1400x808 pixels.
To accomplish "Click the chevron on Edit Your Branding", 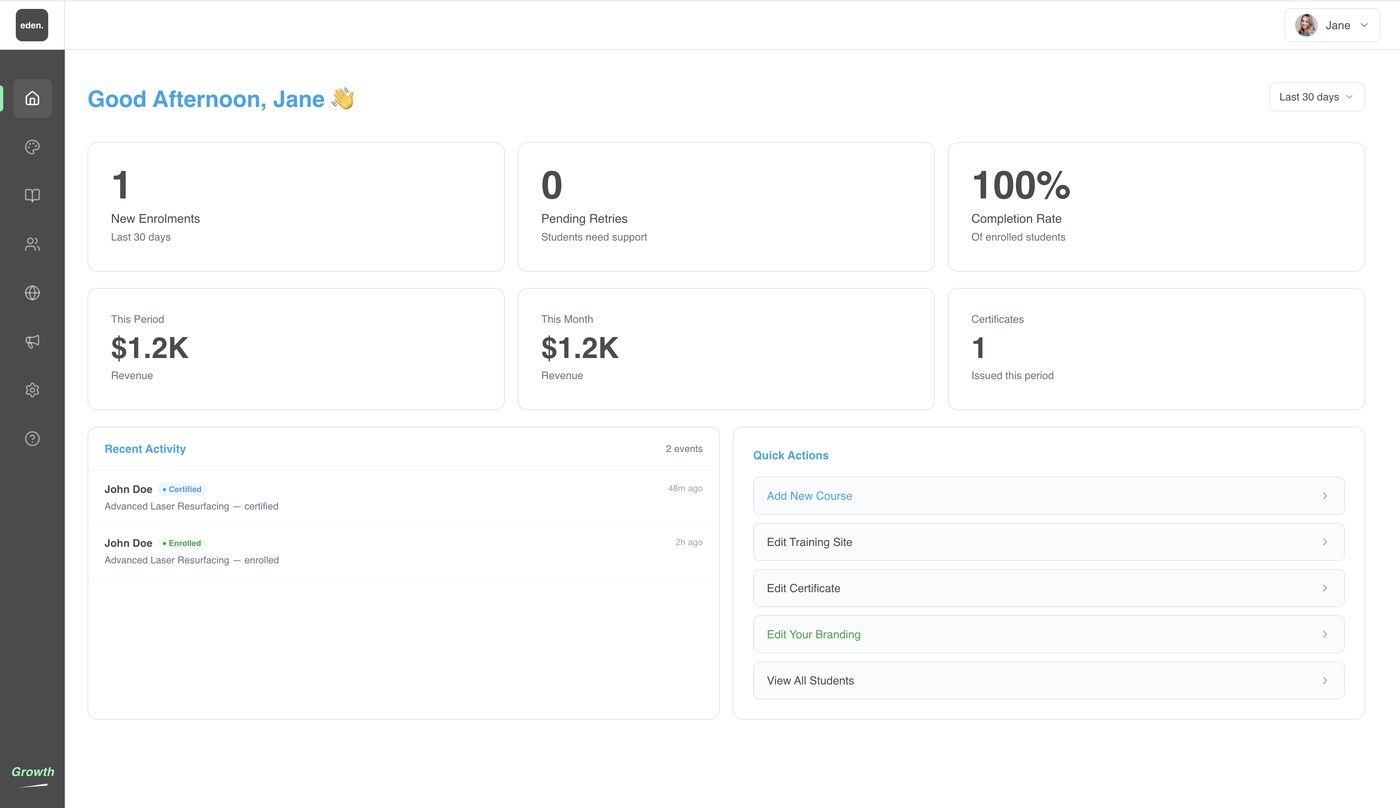I will (1325, 634).
